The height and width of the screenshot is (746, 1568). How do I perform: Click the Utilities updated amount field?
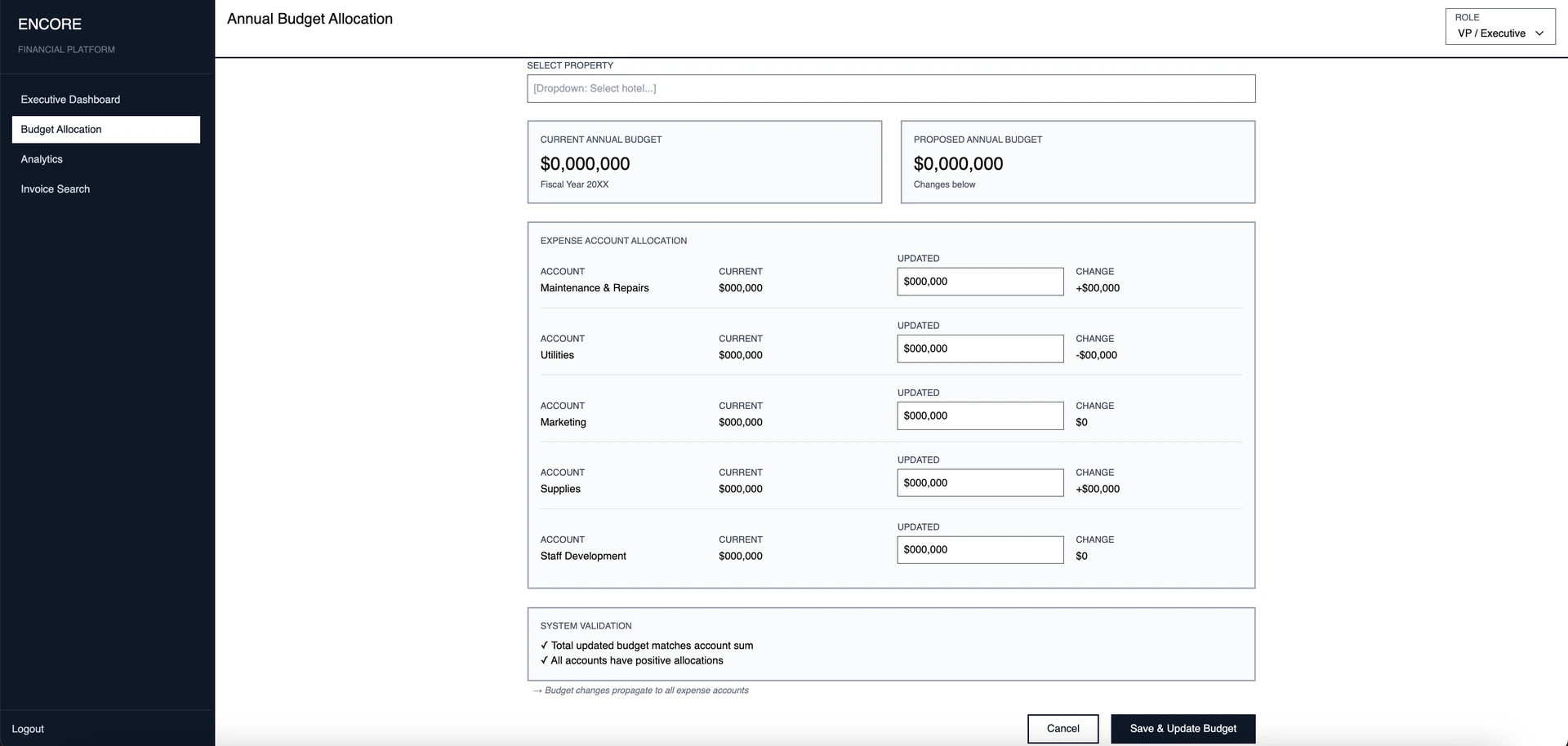pyautogui.click(x=980, y=349)
